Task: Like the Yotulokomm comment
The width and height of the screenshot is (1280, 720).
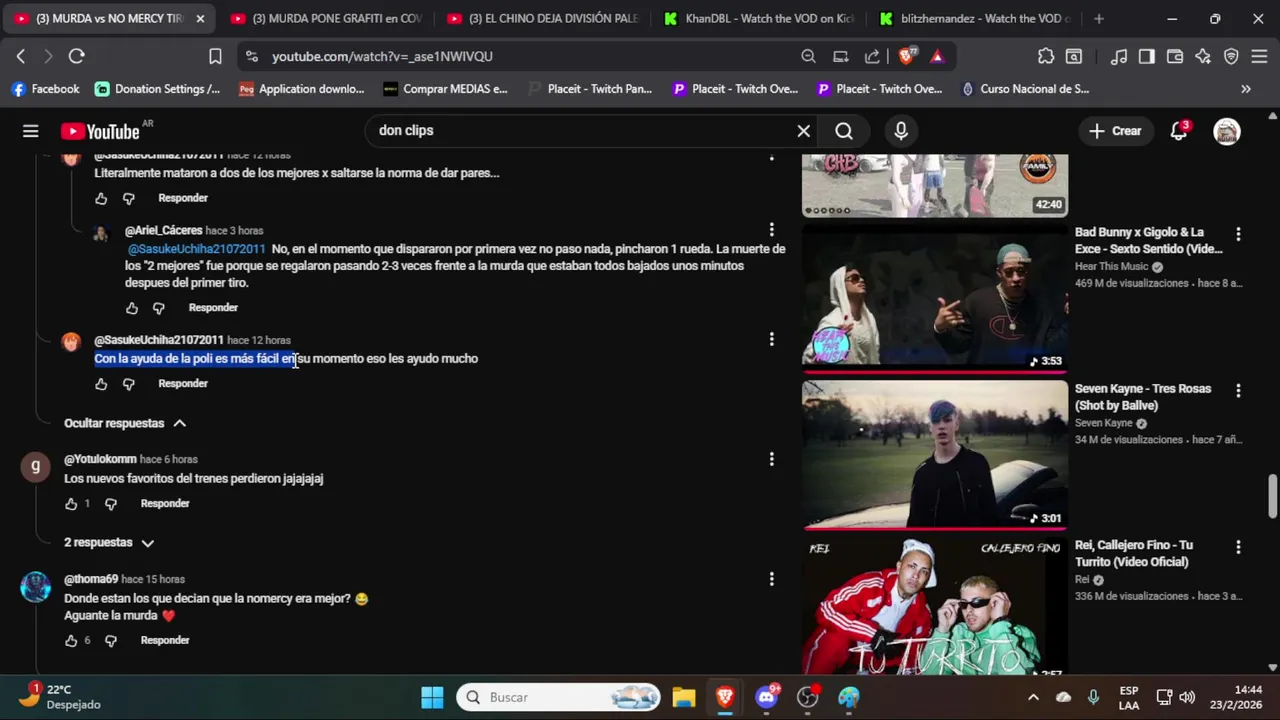Action: click(71, 504)
